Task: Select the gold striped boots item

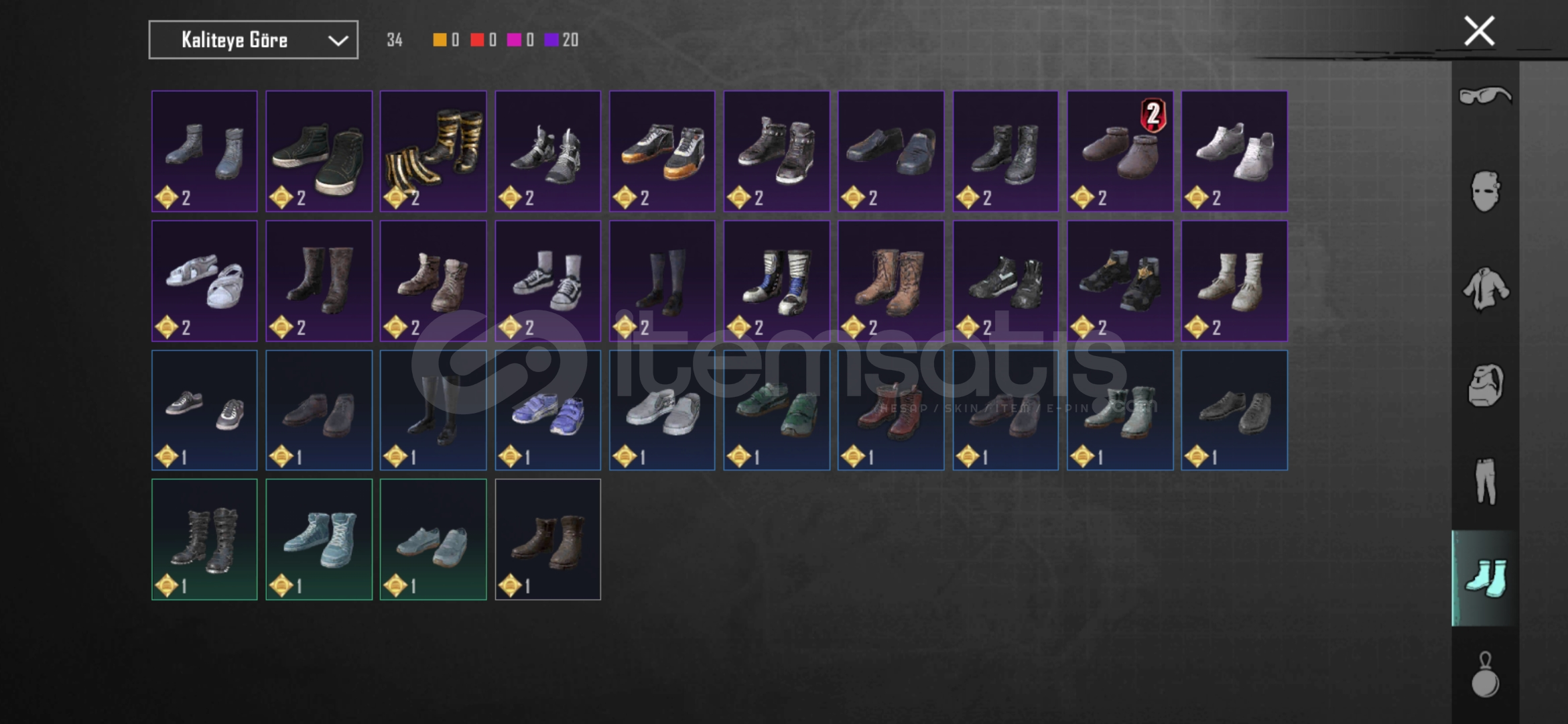Action: 434,152
